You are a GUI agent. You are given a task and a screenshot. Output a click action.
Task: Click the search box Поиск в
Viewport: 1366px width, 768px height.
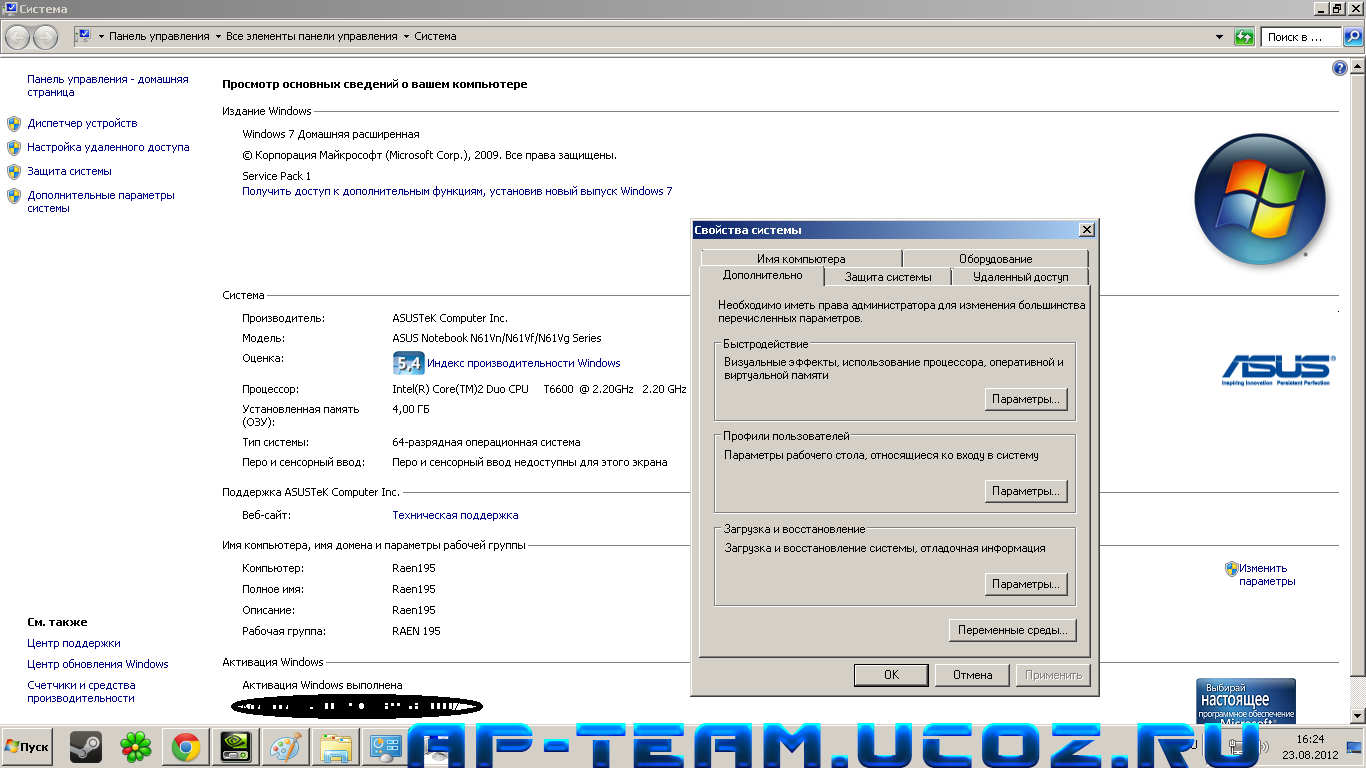tap(1301, 37)
